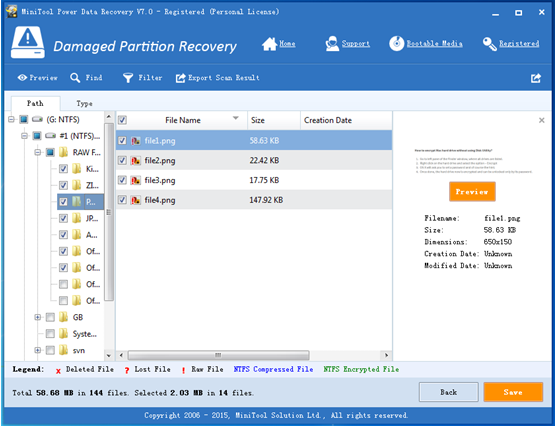Toggle the ZI... folder checkbox
Screen dimensions: 555x426
[x=63, y=185]
